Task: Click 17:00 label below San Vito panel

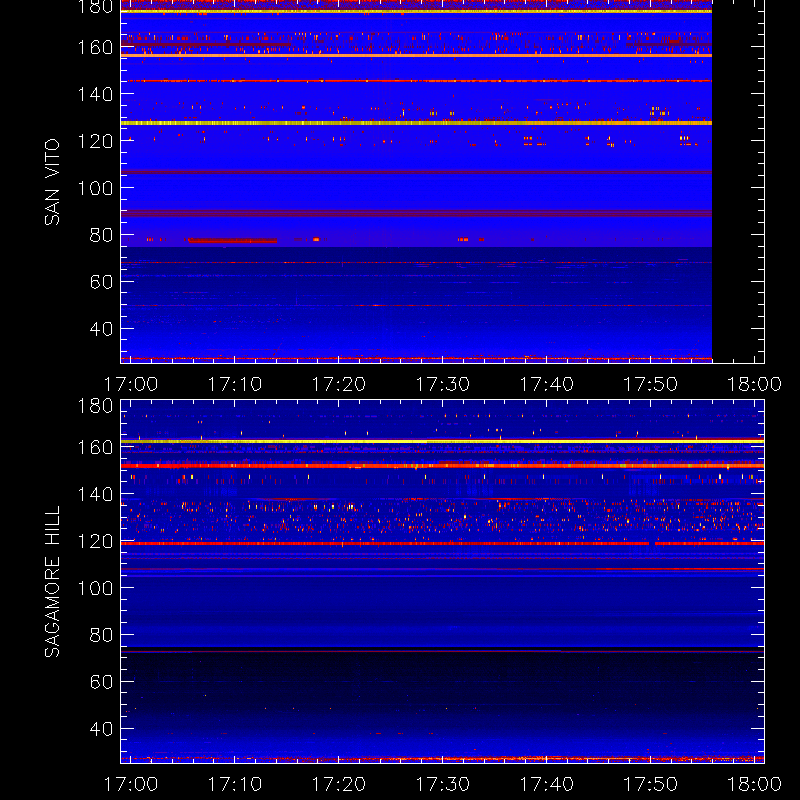Action: click(131, 384)
